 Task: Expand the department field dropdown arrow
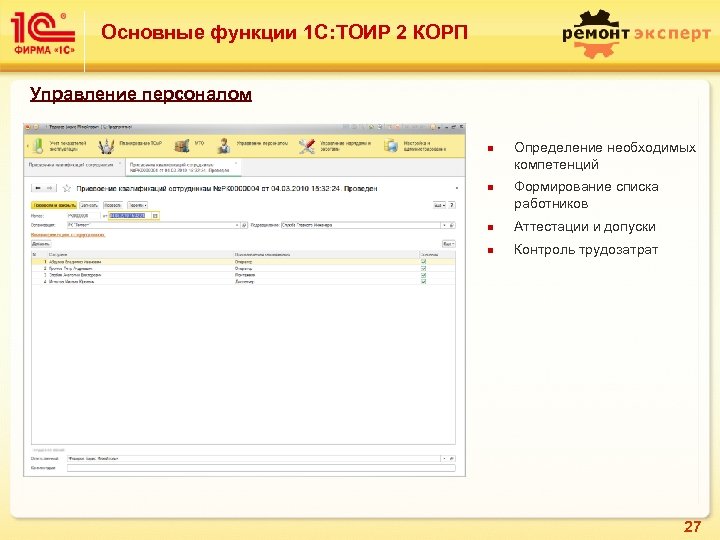click(x=444, y=225)
